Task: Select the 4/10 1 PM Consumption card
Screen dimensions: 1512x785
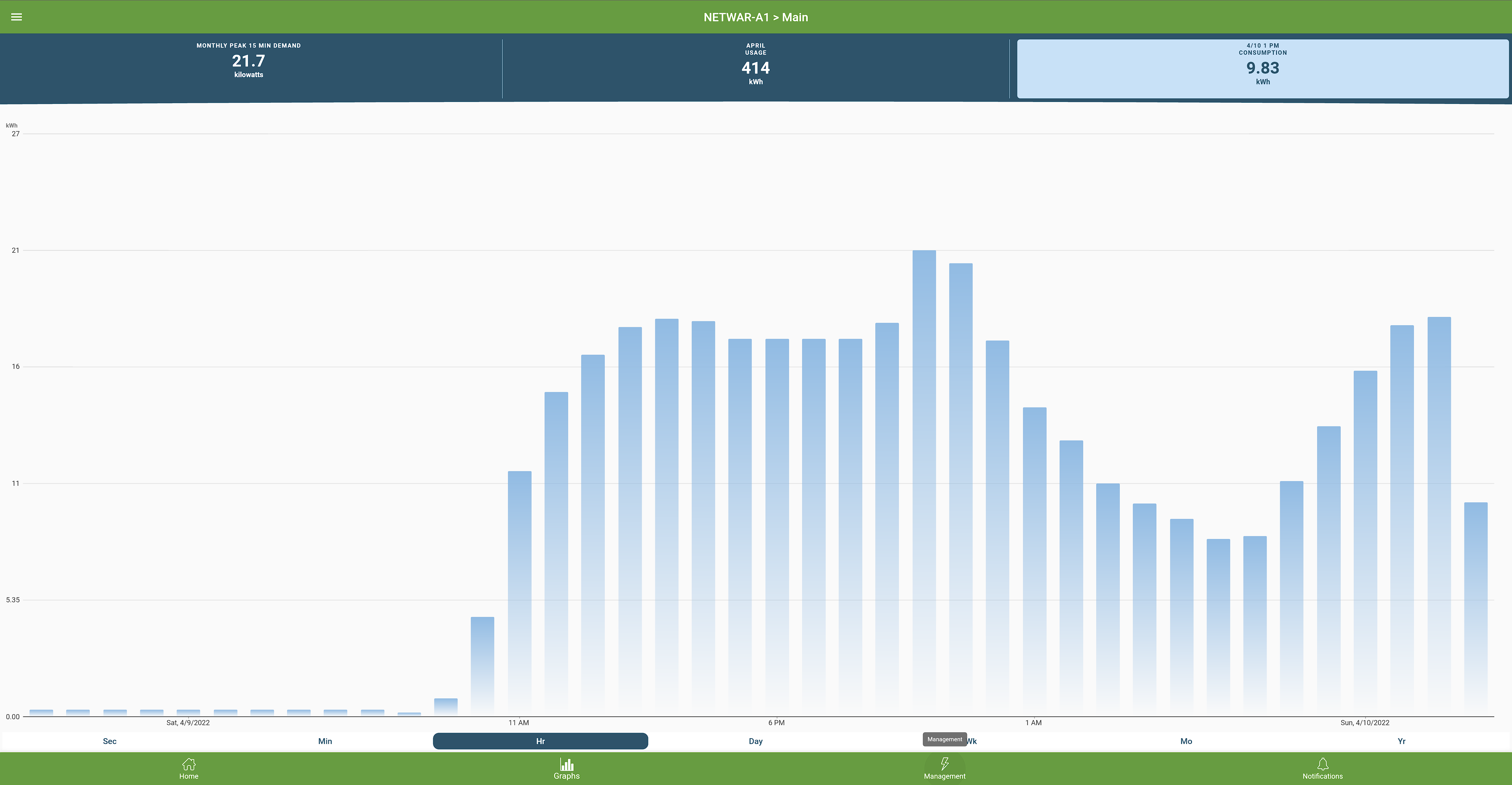Action: [x=1262, y=67]
